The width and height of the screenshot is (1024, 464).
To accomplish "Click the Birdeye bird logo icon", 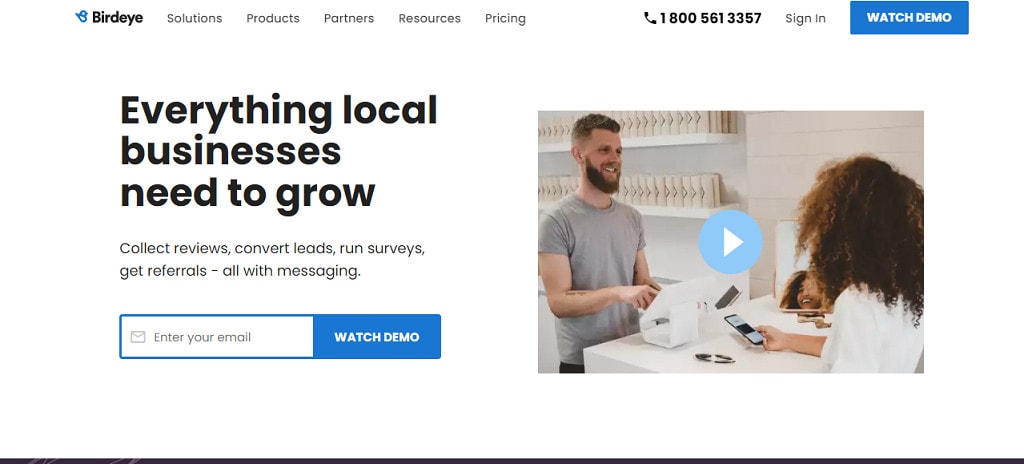I will [82, 17].
